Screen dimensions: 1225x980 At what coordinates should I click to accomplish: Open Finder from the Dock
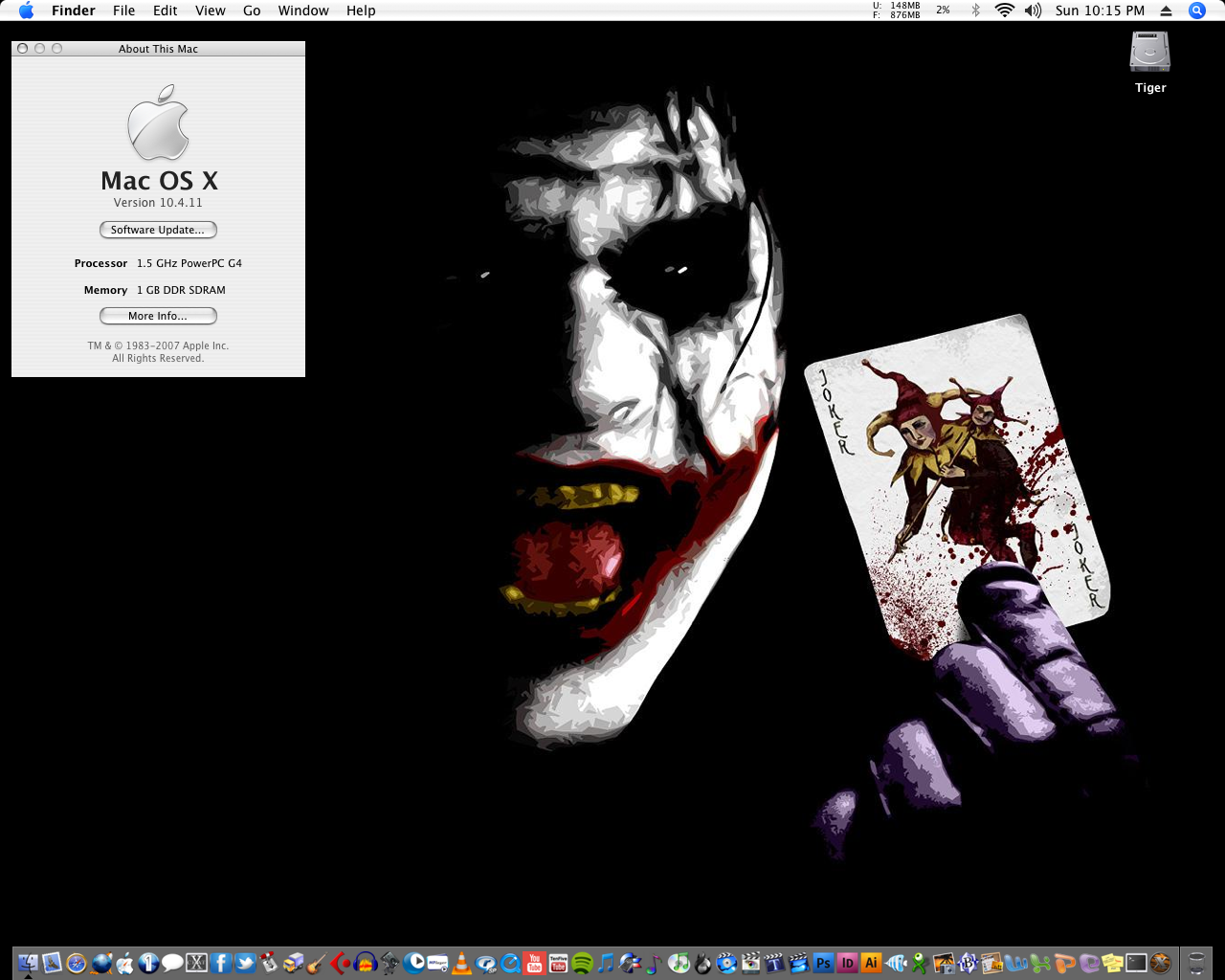tap(28, 963)
